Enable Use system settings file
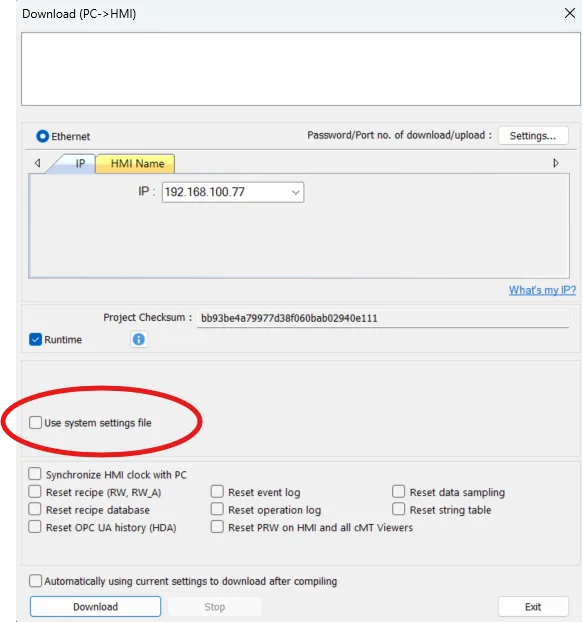The width and height of the screenshot is (582, 622). 35,422
